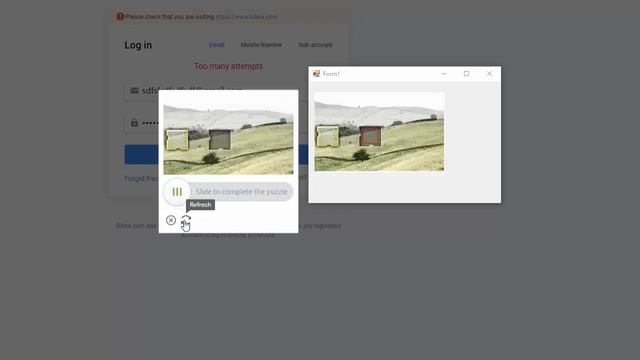Click the green slider handle
640x360 pixels.
pyautogui.click(x=177, y=191)
